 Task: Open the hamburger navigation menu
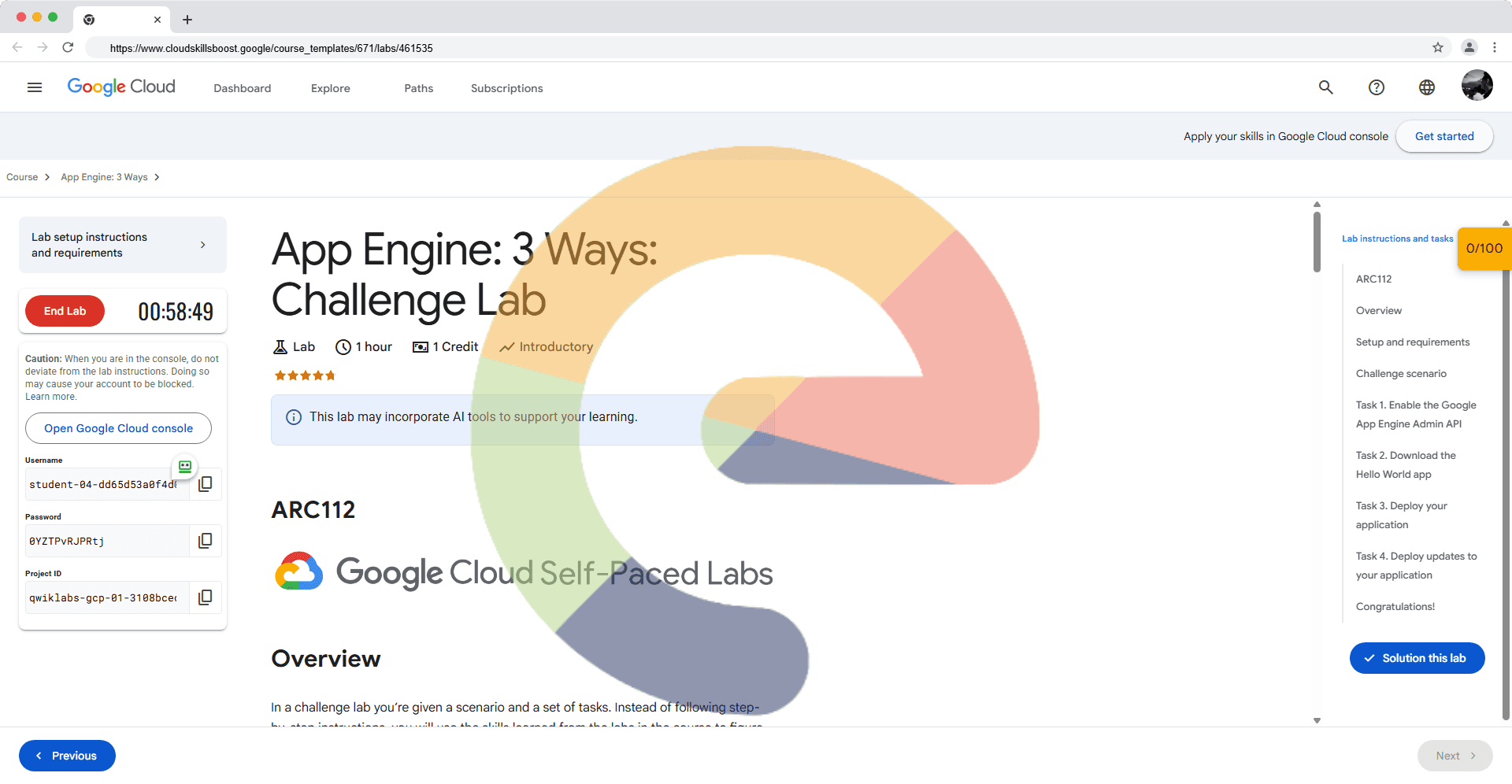tap(35, 87)
